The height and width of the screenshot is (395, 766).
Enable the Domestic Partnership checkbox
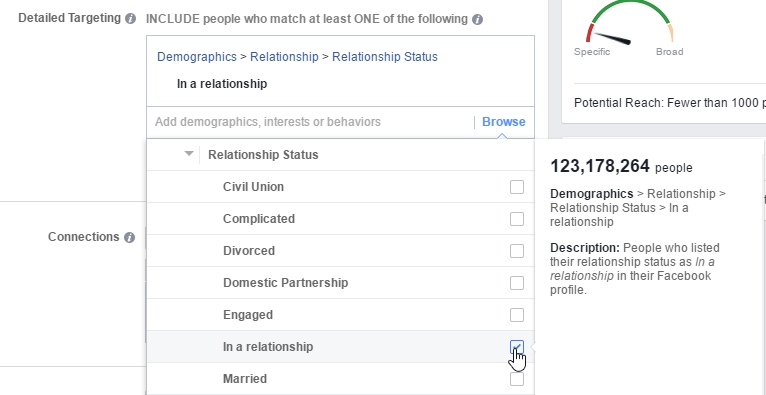516,283
